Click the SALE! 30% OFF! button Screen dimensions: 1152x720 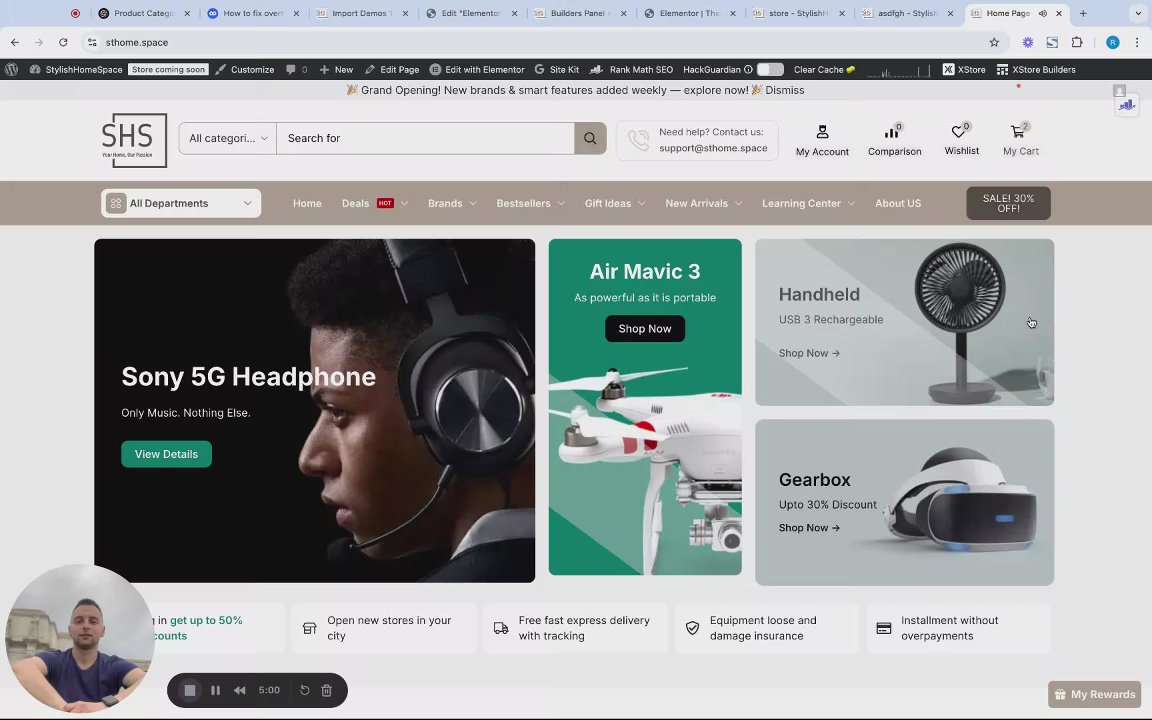(x=1008, y=204)
